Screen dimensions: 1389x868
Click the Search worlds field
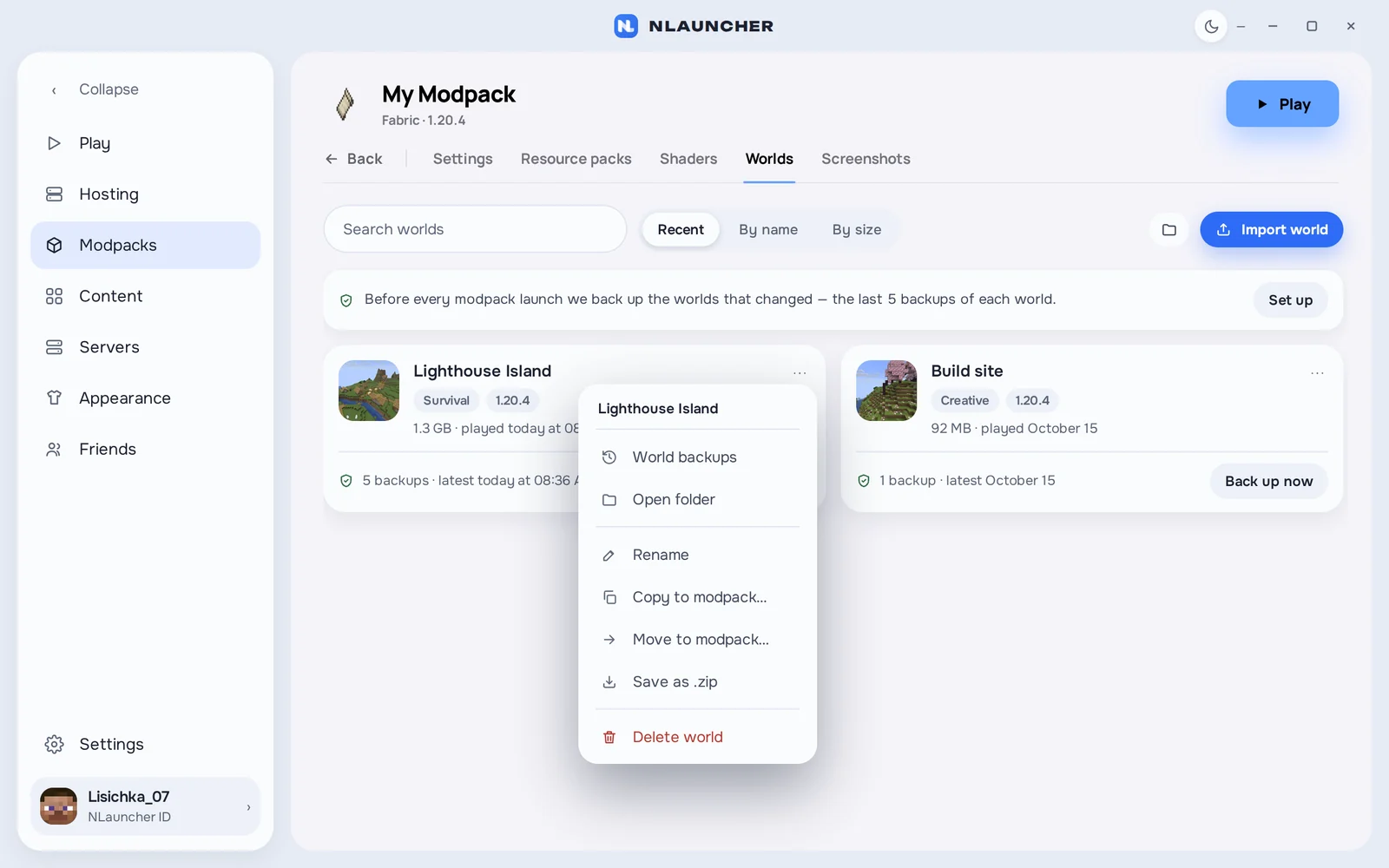pyautogui.click(x=475, y=229)
